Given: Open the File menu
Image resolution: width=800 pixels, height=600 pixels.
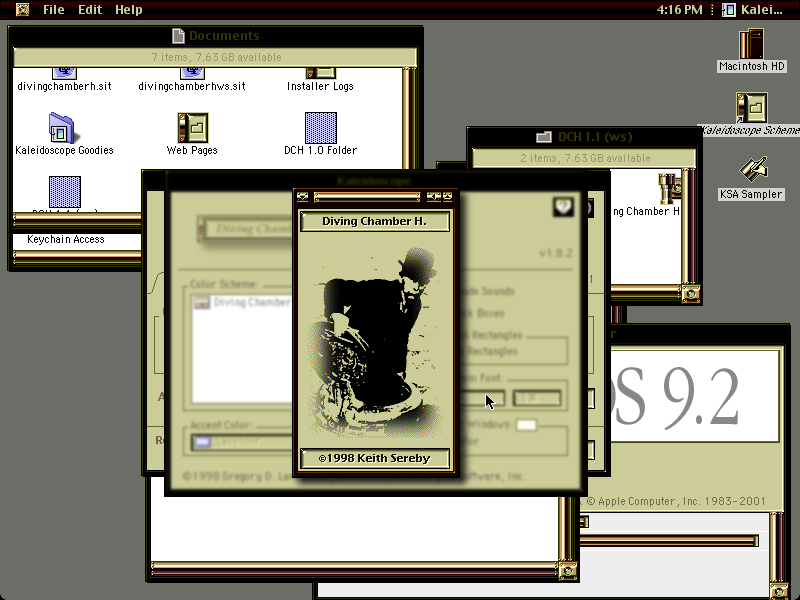Looking at the screenshot, I should pos(54,10).
